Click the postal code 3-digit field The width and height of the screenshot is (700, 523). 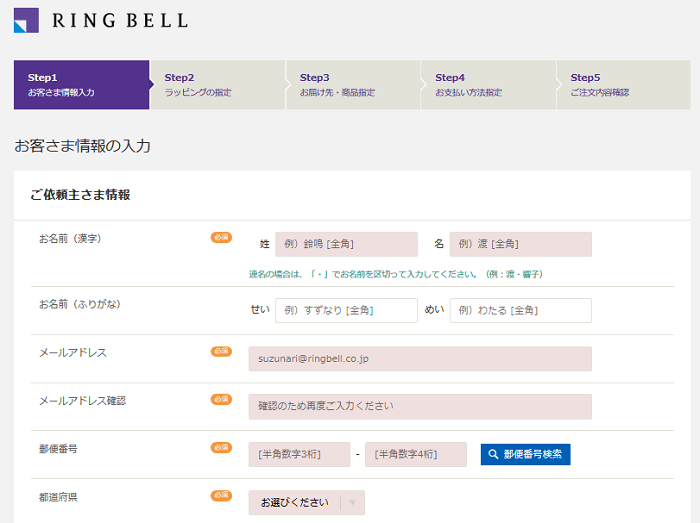pos(299,454)
